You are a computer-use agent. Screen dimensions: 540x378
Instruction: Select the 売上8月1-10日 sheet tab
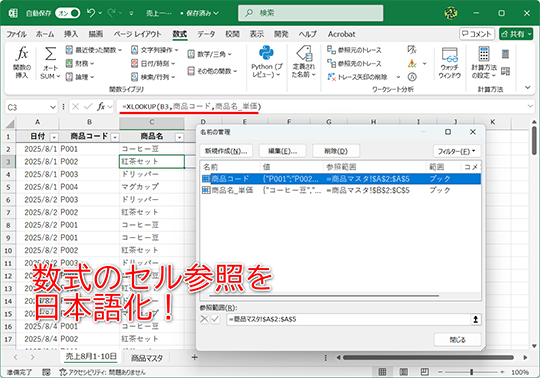pos(91,357)
